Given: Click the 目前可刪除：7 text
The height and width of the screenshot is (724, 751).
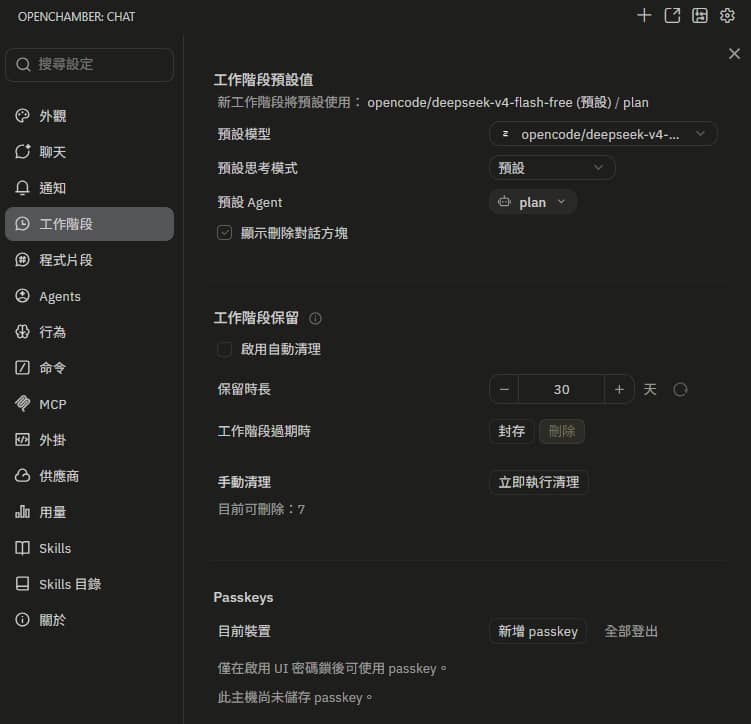Looking at the screenshot, I should point(261,509).
